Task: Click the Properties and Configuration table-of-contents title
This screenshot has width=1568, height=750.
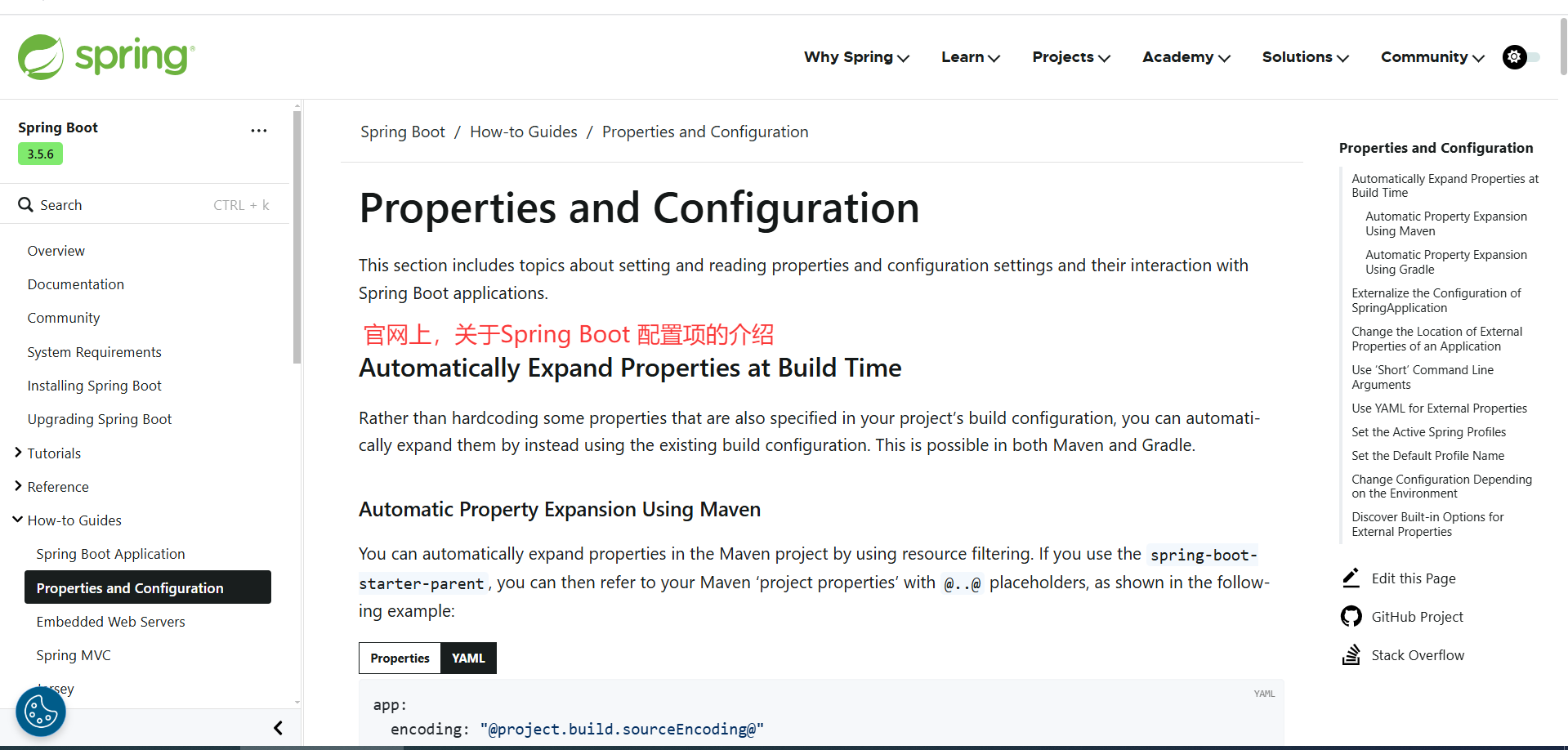Action: (1436, 148)
